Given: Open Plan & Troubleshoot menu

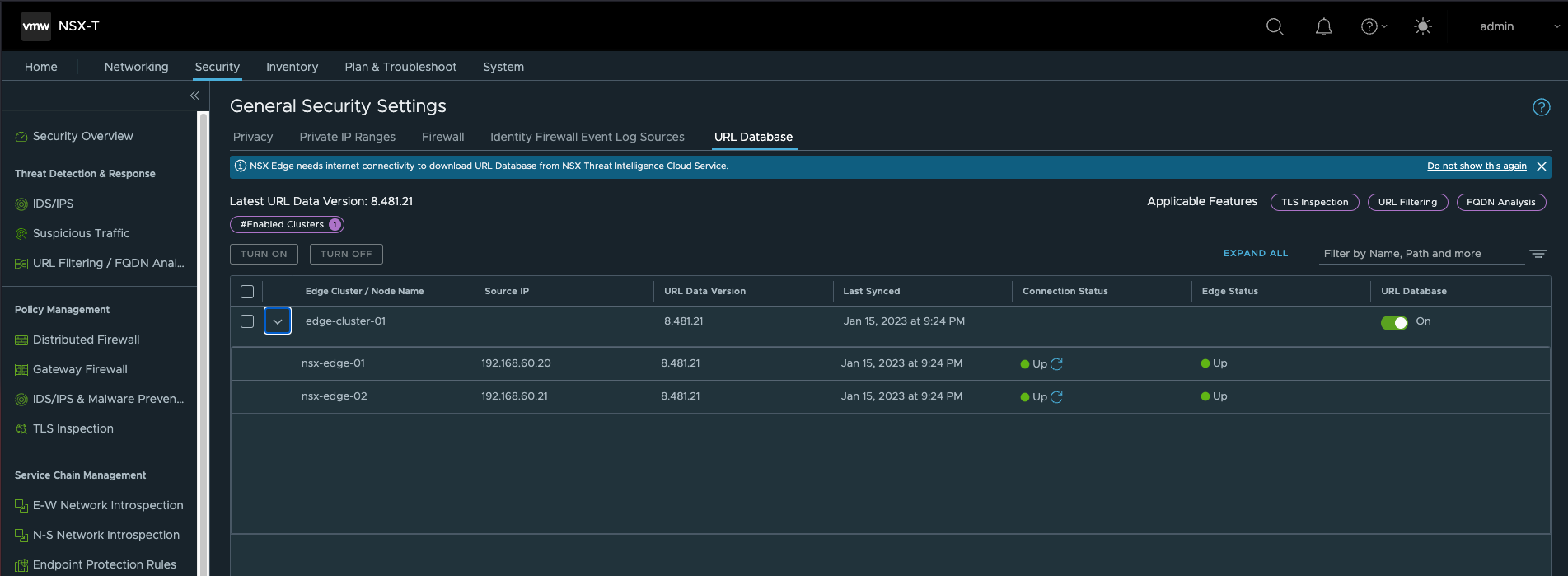Looking at the screenshot, I should (400, 67).
